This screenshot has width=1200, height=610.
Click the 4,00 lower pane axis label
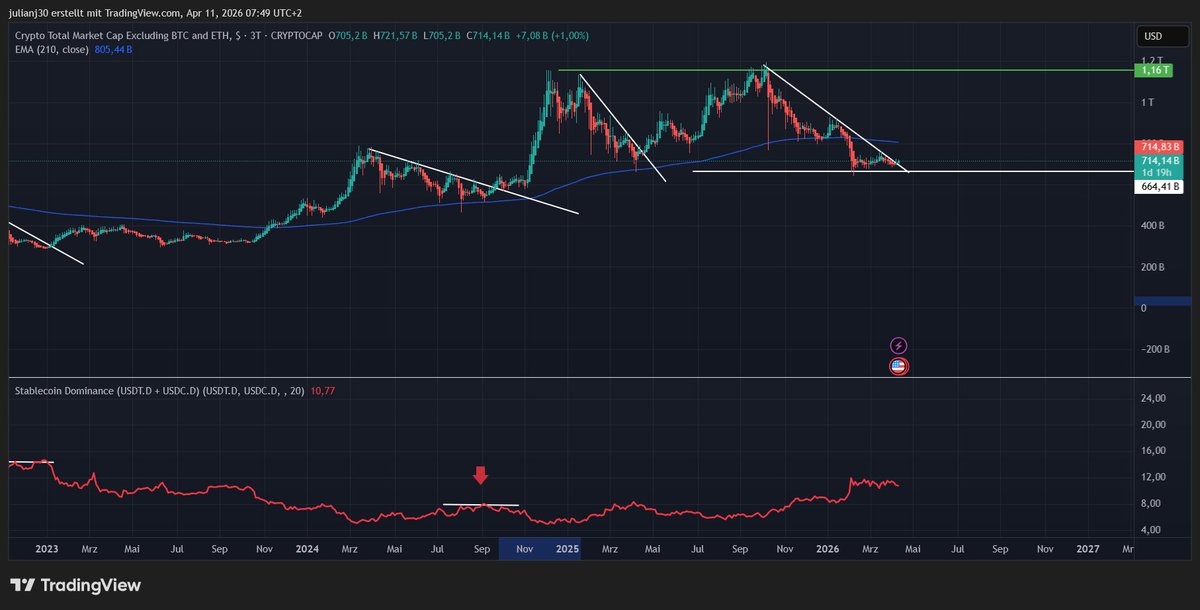[1151, 529]
